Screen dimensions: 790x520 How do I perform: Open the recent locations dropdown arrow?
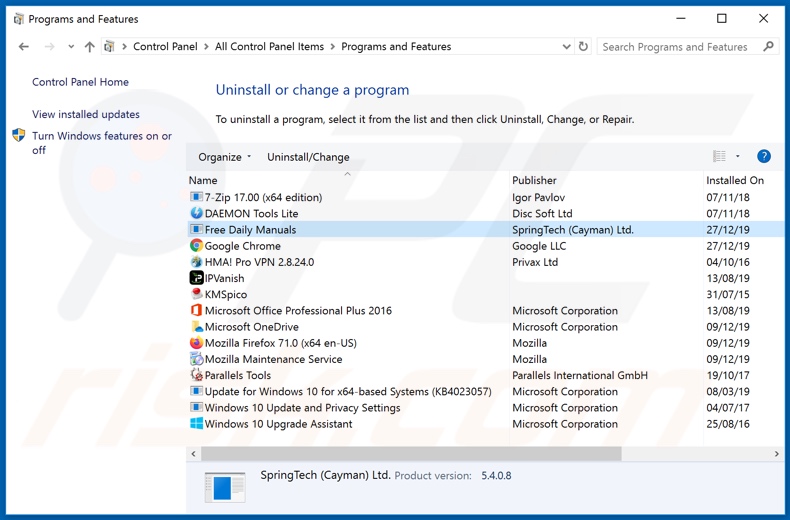(x=71, y=47)
